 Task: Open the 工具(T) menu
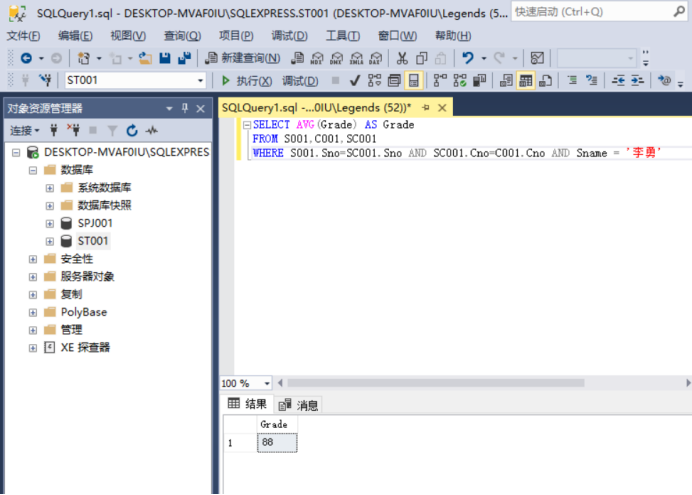pos(343,36)
